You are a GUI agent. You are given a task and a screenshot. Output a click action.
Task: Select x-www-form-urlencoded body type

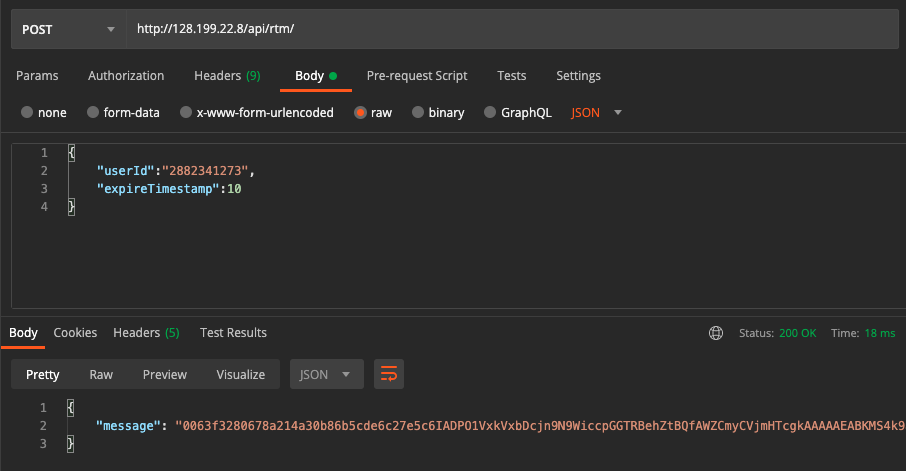pyautogui.click(x=257, y=113)
